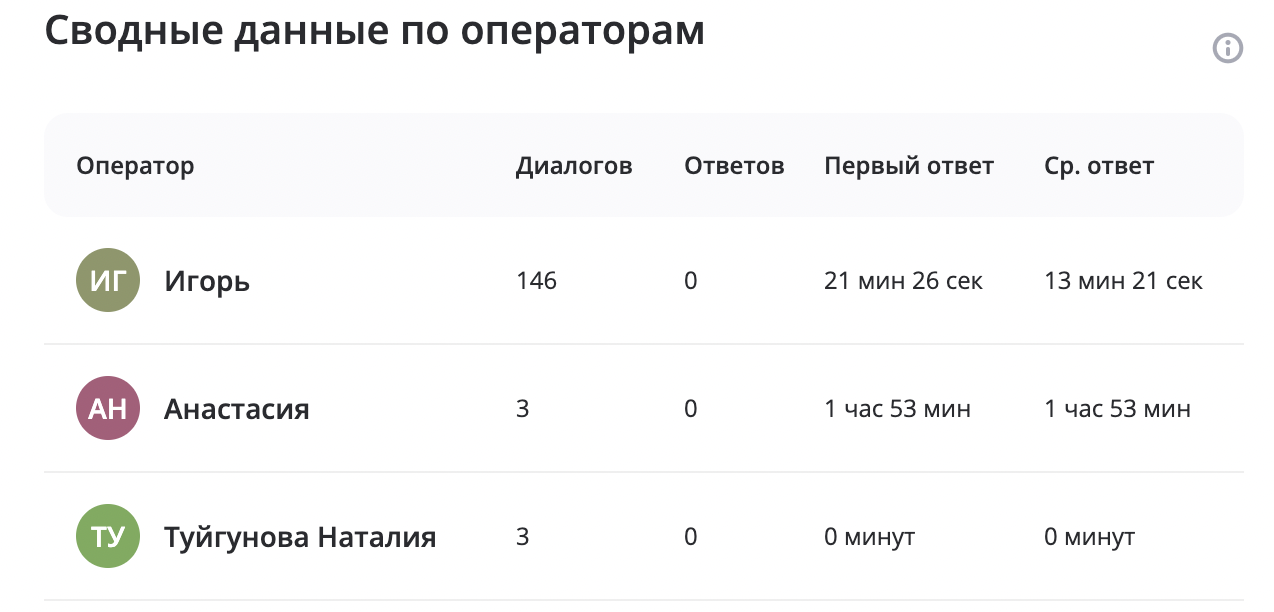Open operator Туйгунова Наталия by name
The width and height of the screenshot is (1274, 612).
click(300, 537)
